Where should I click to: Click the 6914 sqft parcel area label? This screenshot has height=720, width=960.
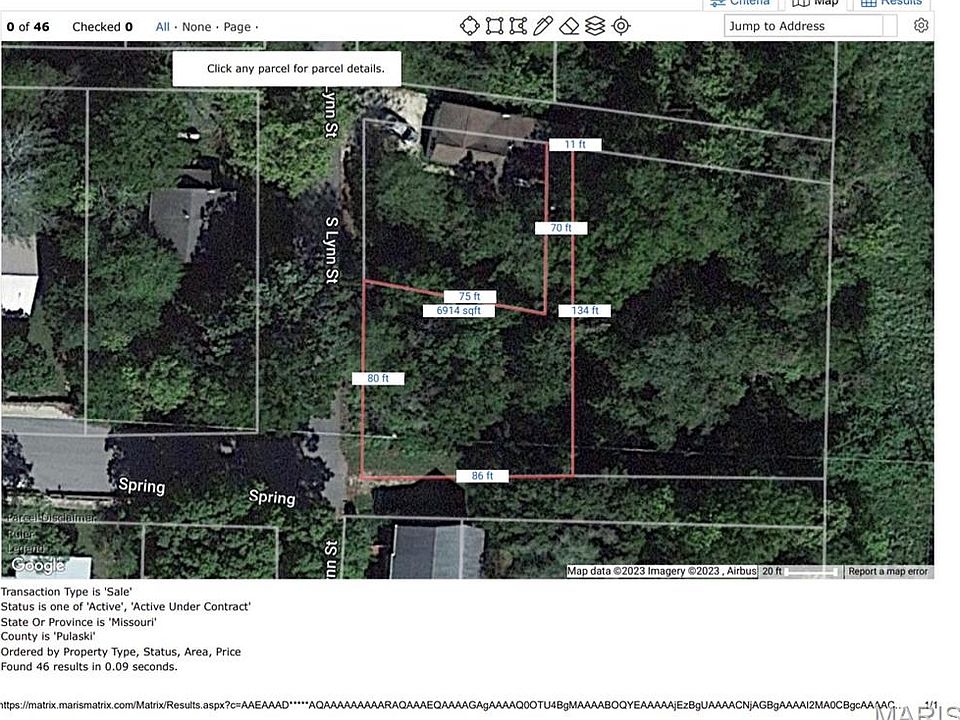(459, 310)
